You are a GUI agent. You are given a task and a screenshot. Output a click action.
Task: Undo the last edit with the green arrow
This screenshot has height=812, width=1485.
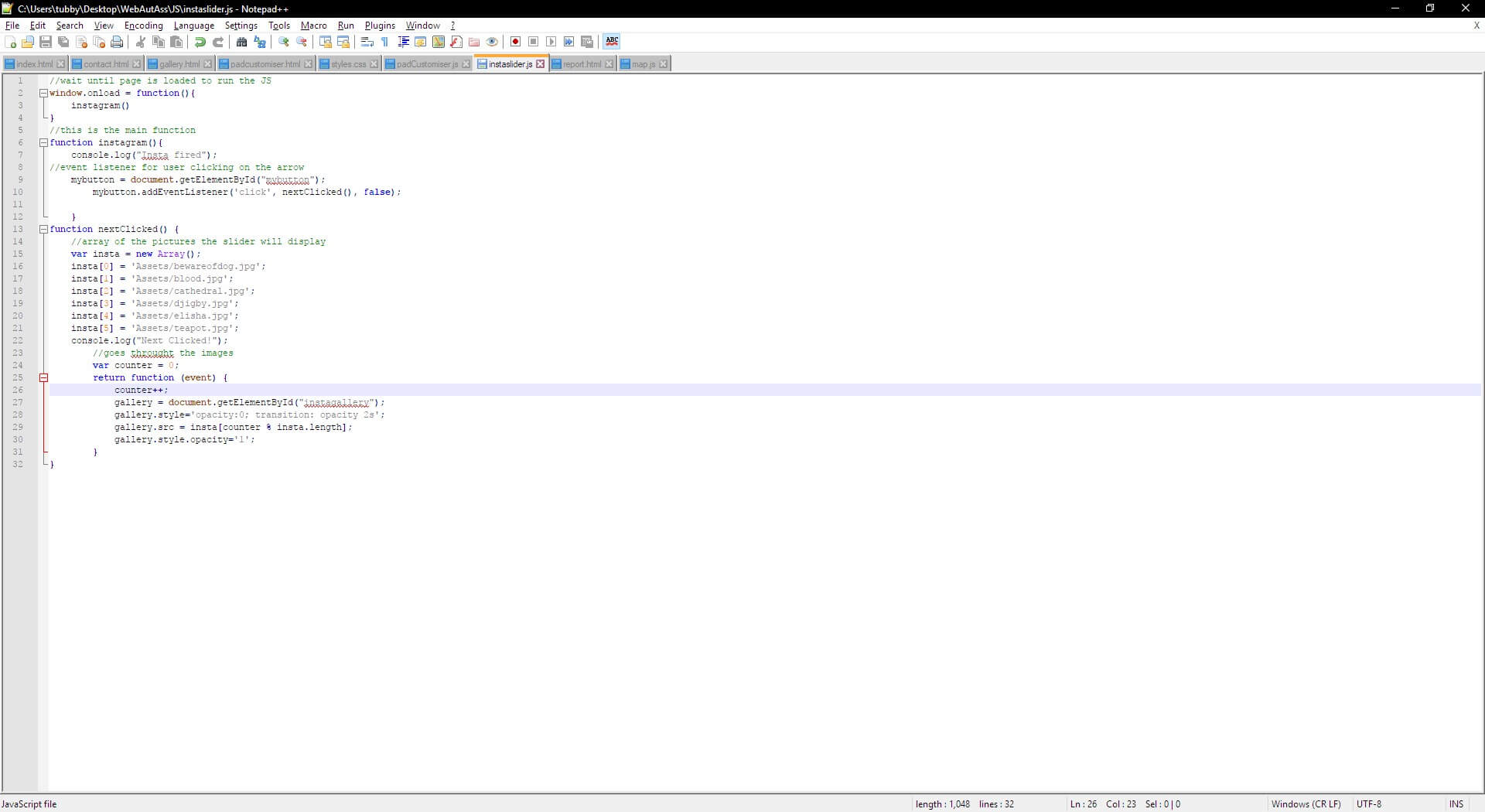pos(200,42)
